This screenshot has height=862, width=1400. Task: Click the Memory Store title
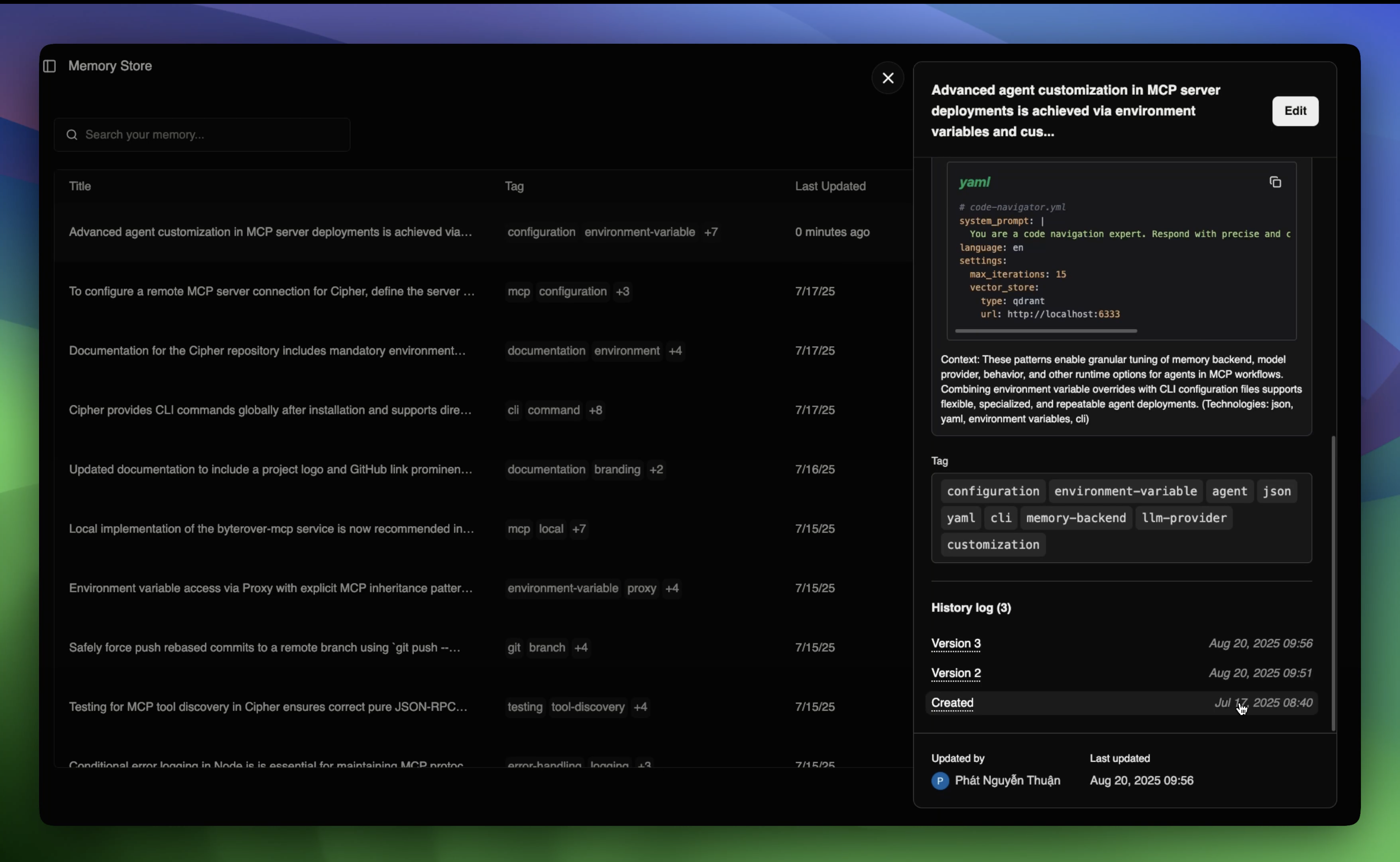pyautogui.click(x=110, y=66)
